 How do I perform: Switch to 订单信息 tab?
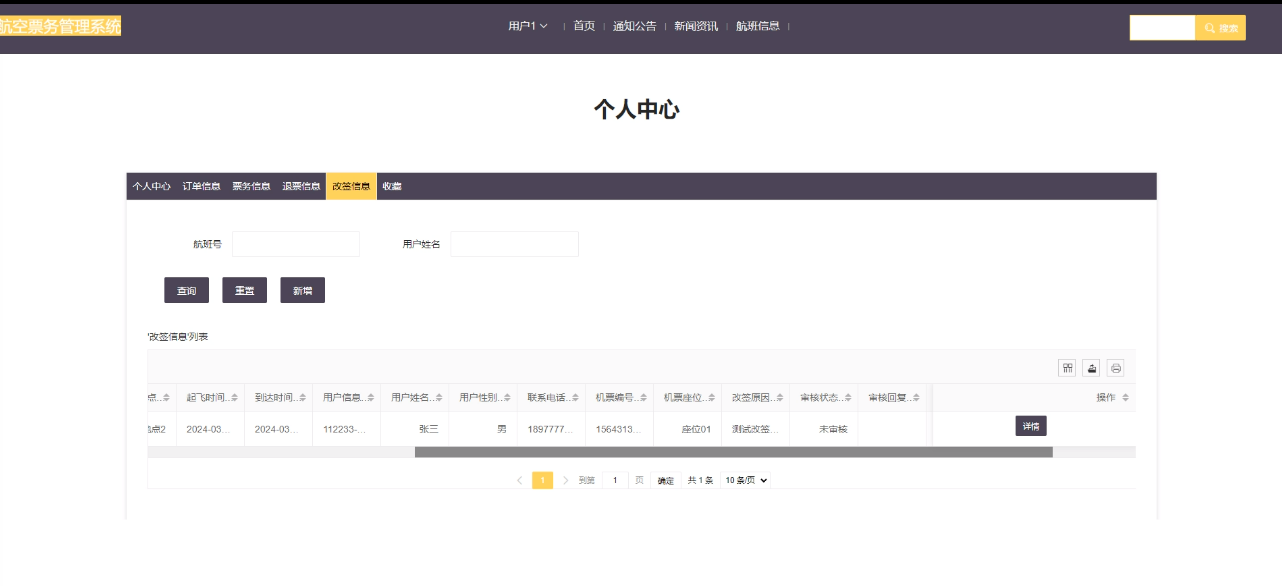[x=201, y=186]
